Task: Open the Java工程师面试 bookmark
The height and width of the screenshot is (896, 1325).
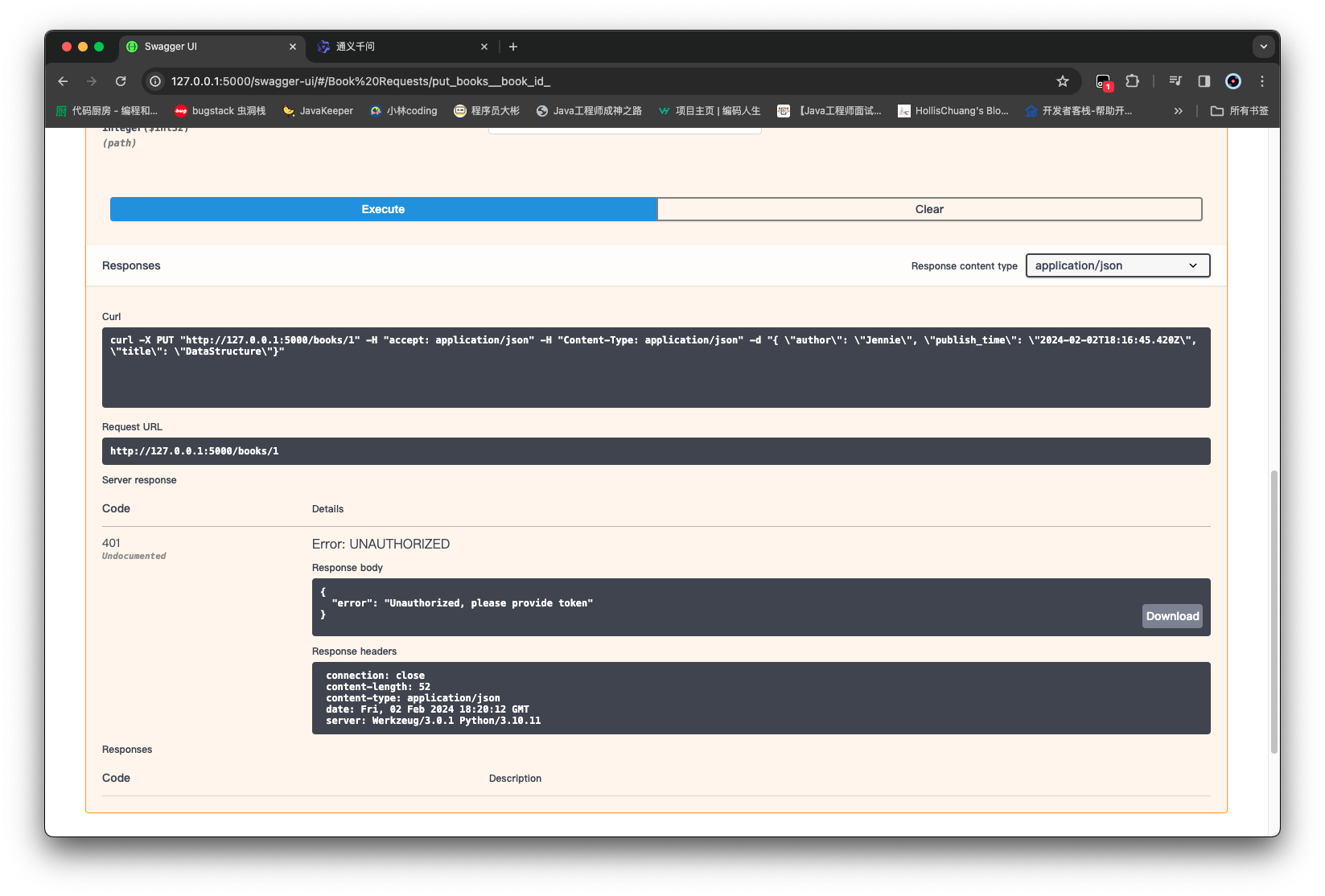Action: [x=829, y=111]
